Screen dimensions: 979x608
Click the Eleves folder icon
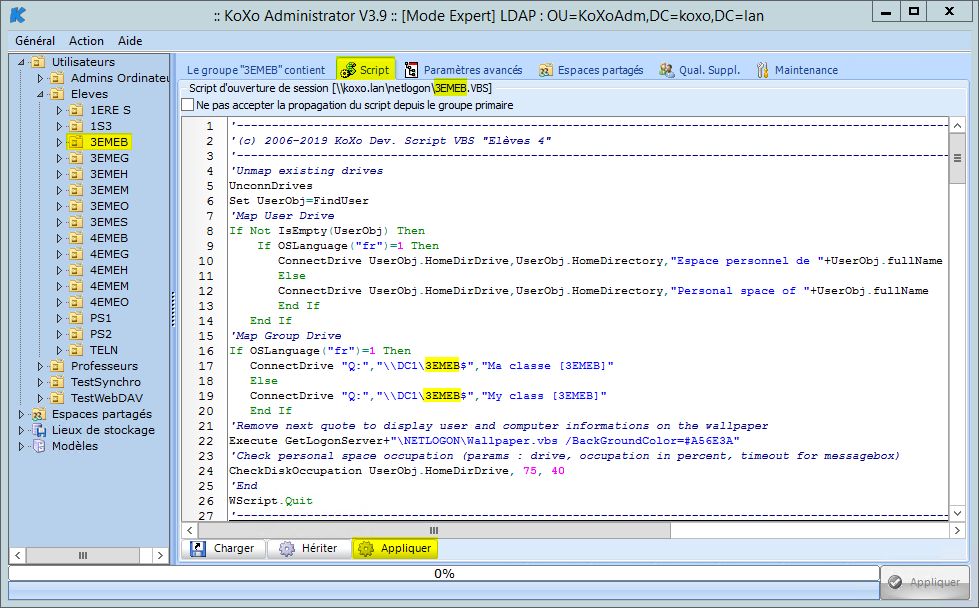(57, 94)
